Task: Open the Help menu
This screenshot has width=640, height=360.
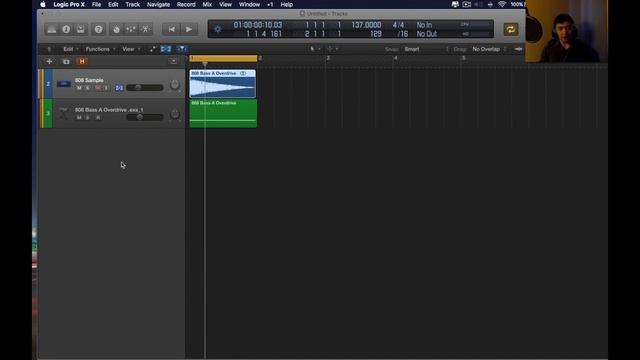Action: pyautogui.click(x=287, y=4)
